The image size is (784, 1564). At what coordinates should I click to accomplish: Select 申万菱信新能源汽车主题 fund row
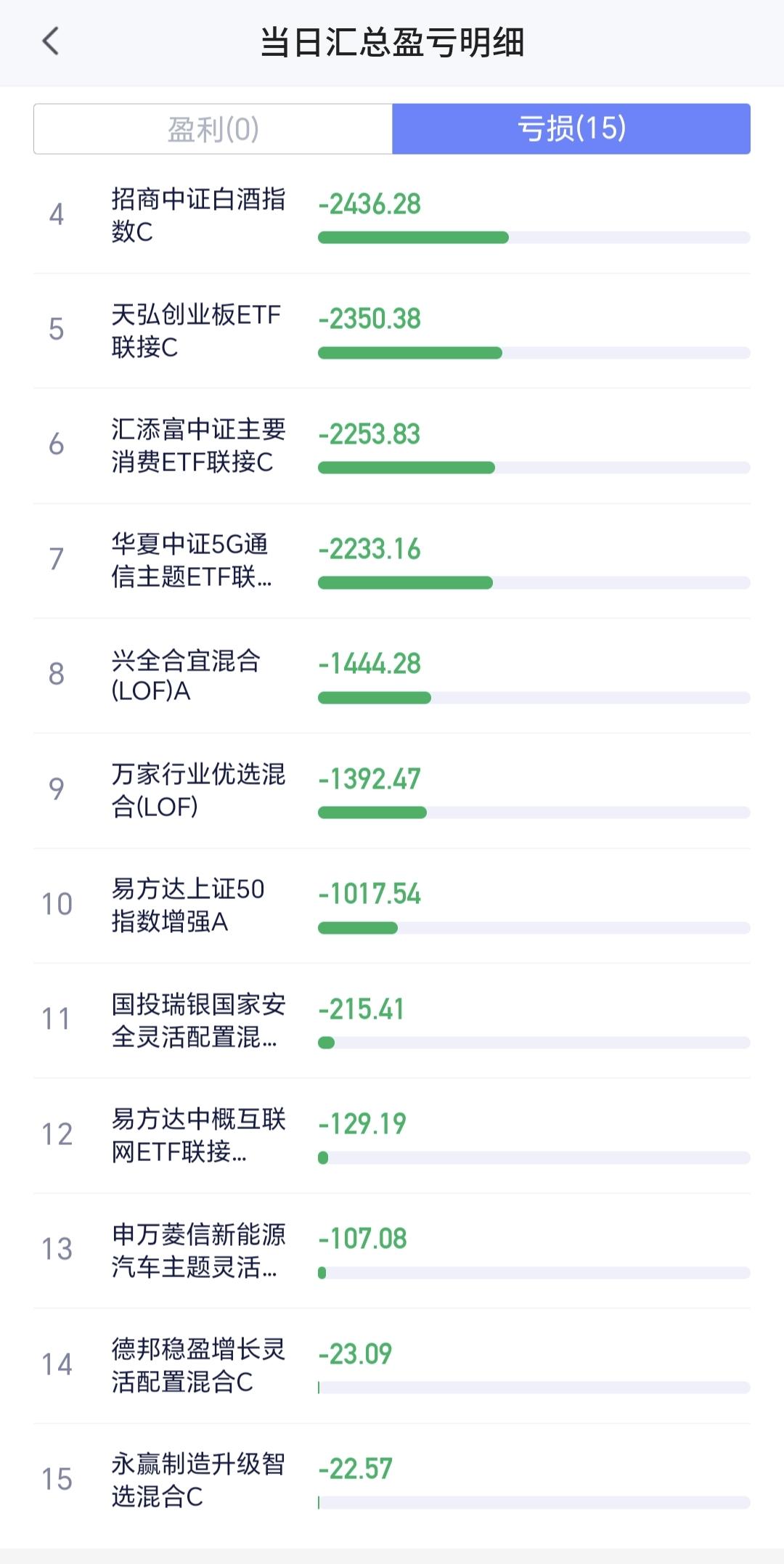pos(197,1250)
